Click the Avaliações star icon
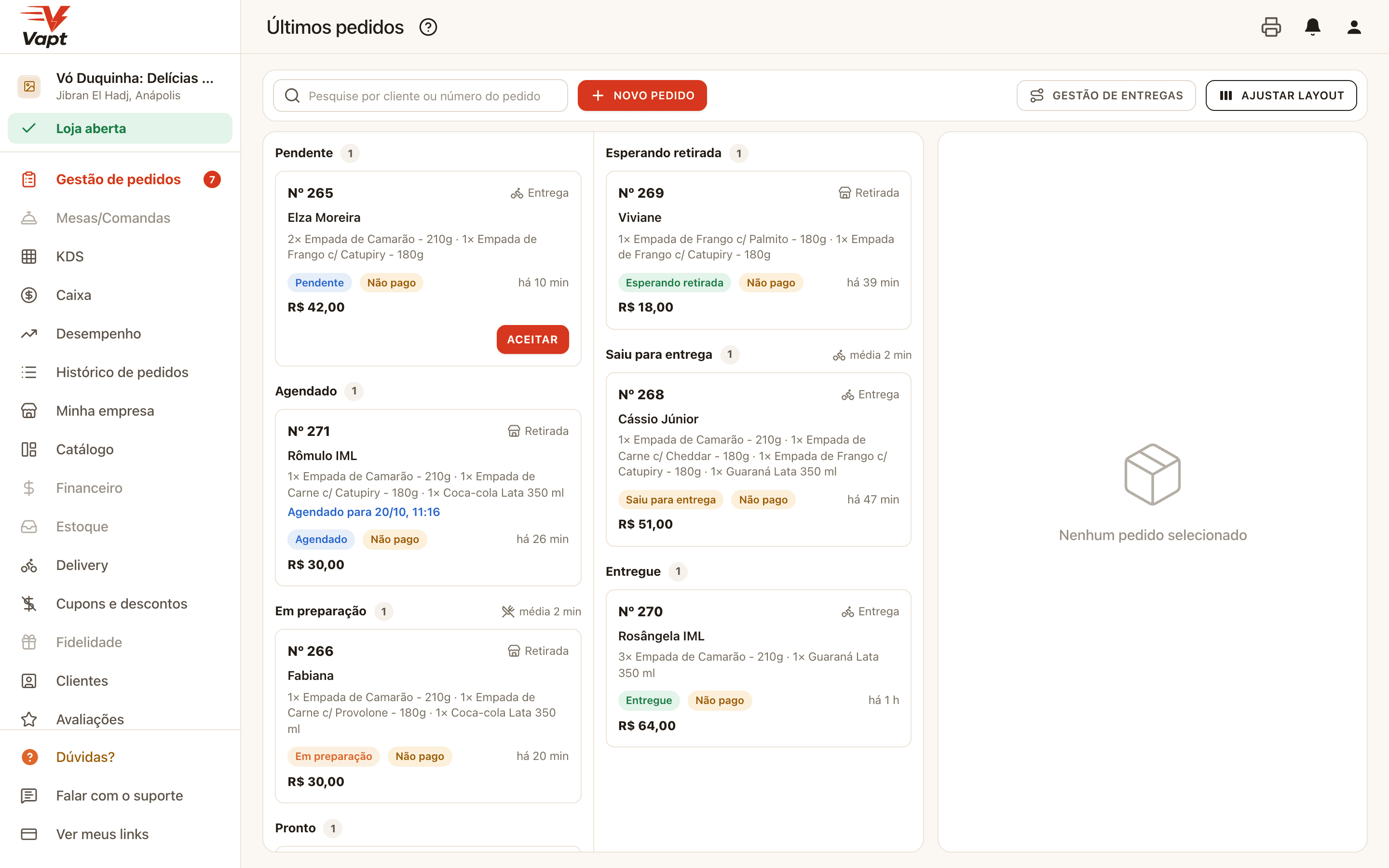This screenshot has height=868, width=1389. pyautogui.click(x=29, y=719)
